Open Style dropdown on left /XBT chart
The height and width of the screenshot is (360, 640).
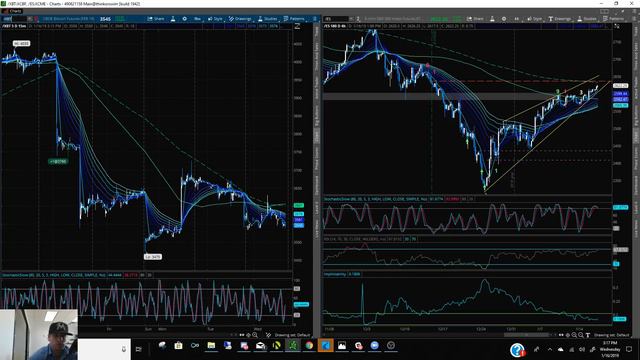(215, 19)
